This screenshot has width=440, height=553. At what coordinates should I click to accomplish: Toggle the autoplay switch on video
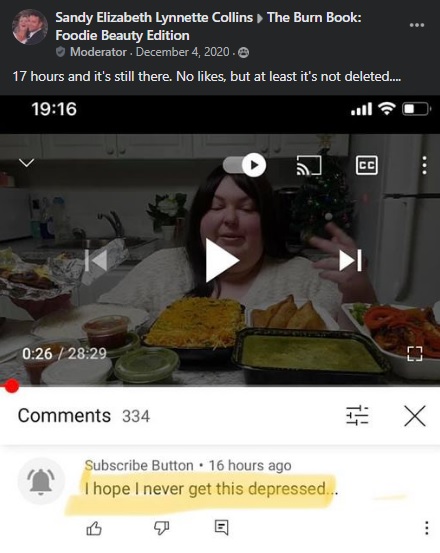coord(244,165)
